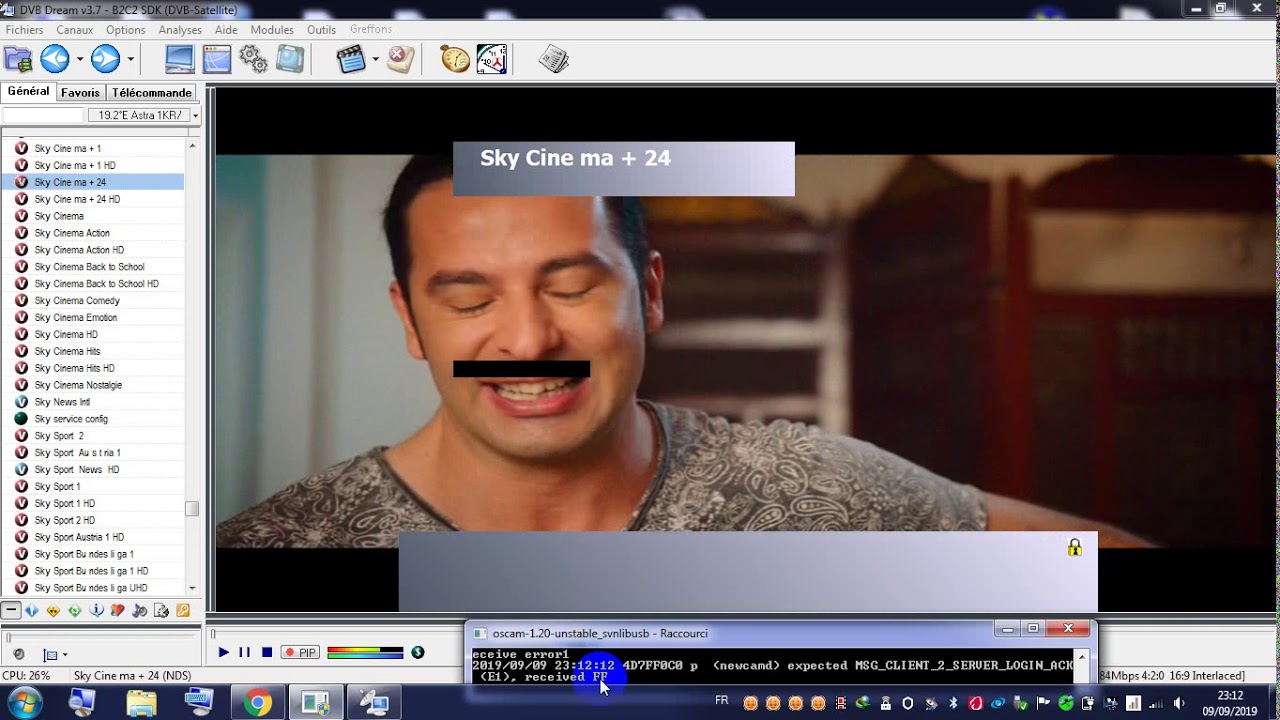Go to previous channel with blue back arrow
1280x720 pixels.
[x=55, y=60]
